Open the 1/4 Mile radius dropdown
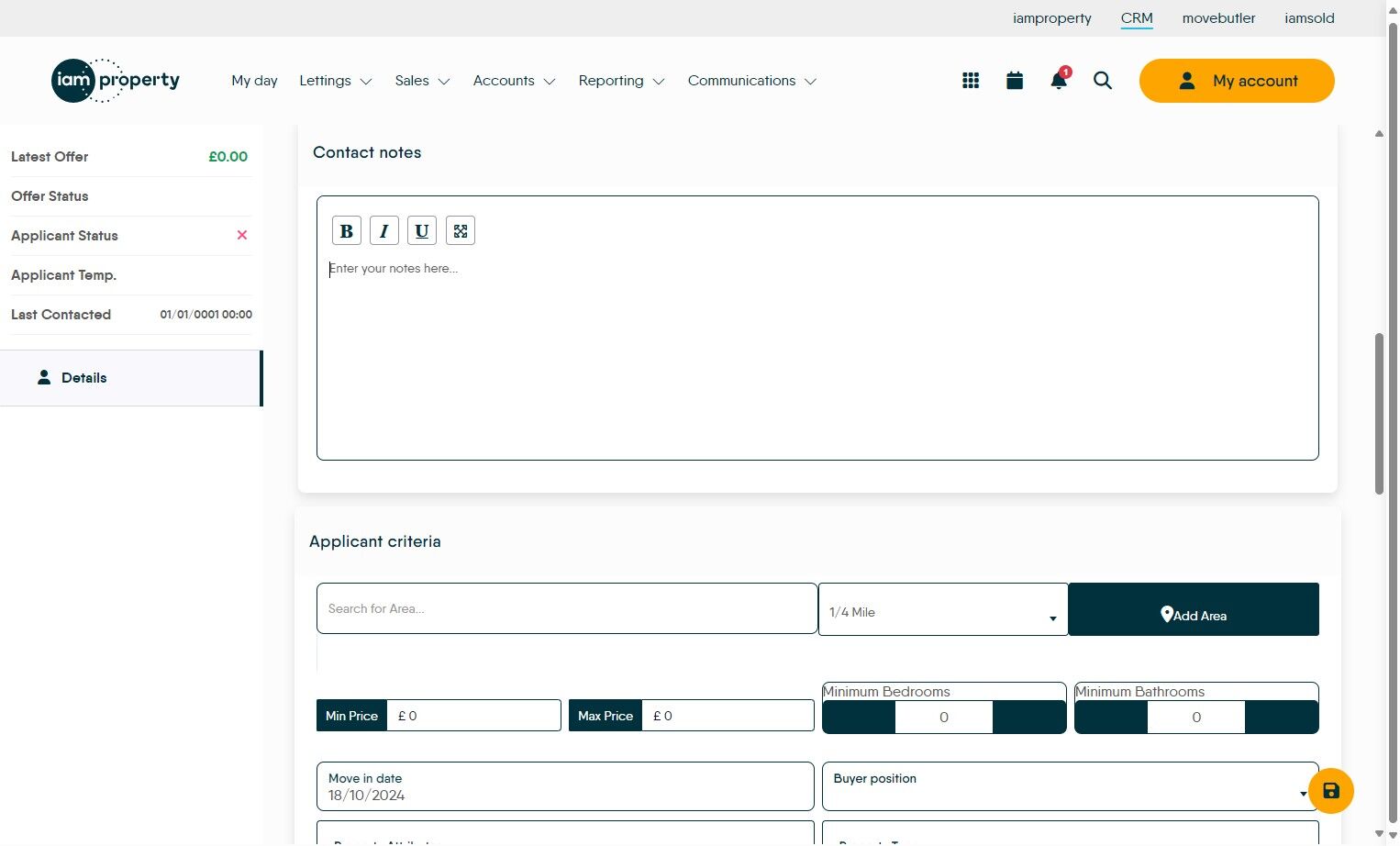Viewport: 1400px width, 846px height. (x=943, y=609)
